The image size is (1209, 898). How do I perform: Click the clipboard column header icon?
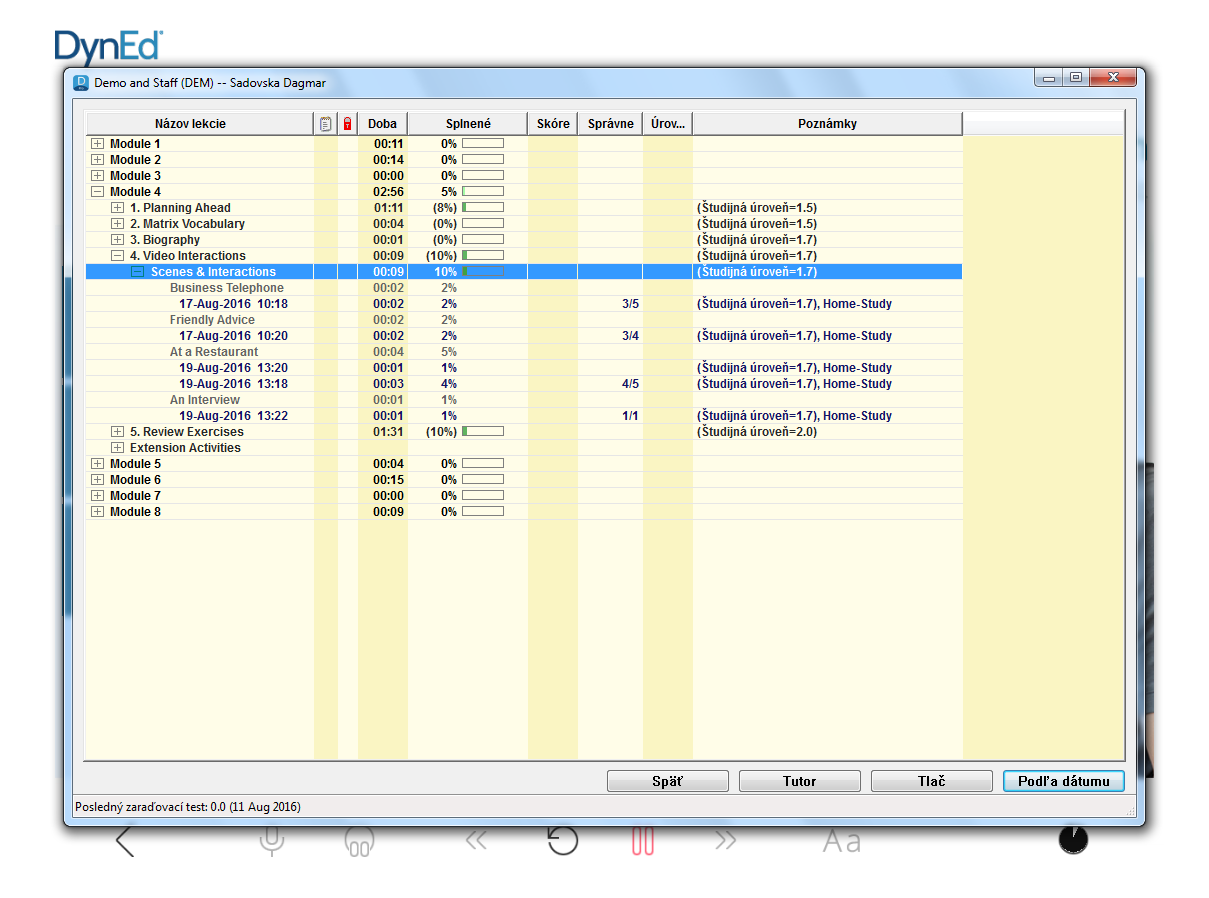point(325,124)
